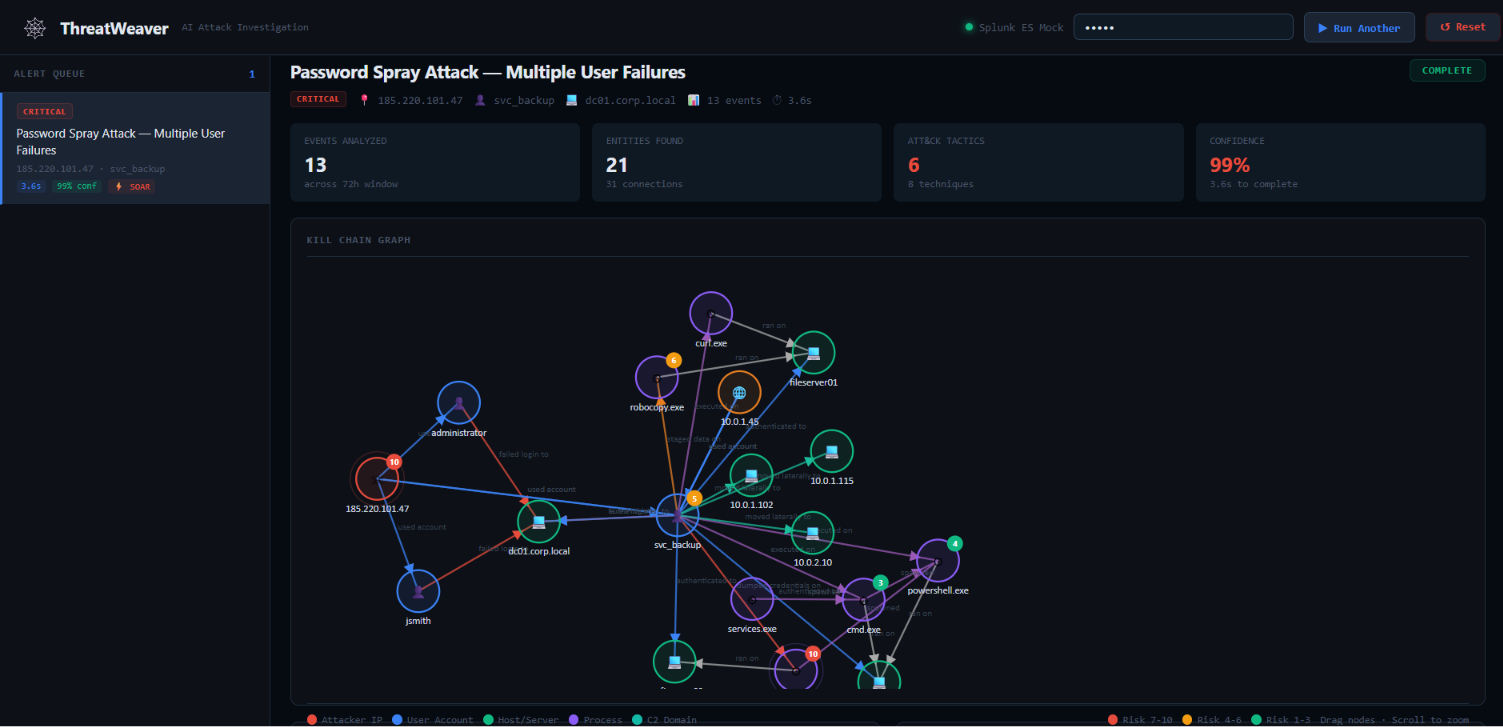Select the fileserver01 host node
The image size is (1503, 727).
tap(813, 352)
